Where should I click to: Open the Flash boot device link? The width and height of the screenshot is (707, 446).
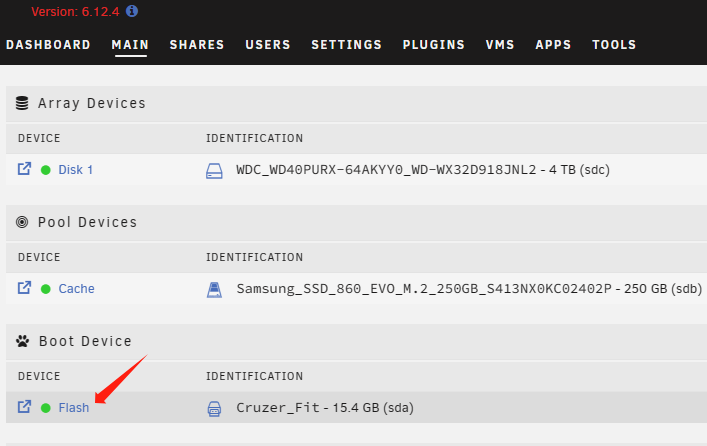[74, 408]
